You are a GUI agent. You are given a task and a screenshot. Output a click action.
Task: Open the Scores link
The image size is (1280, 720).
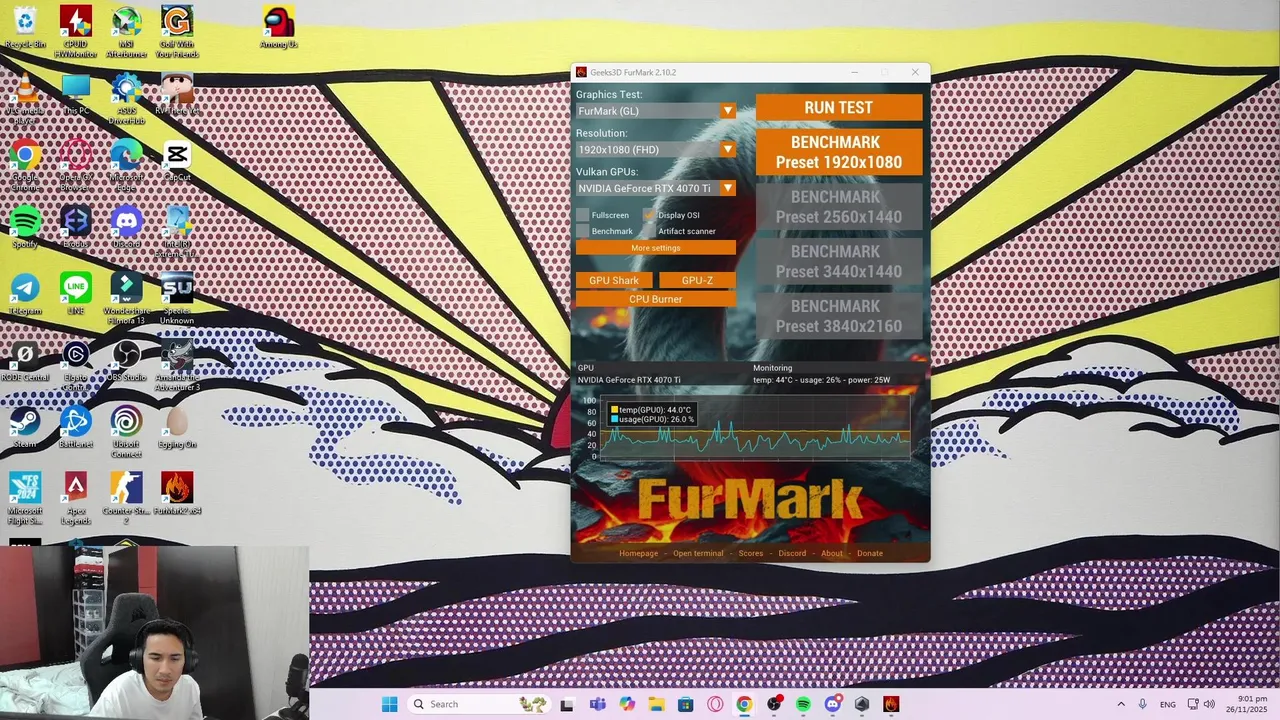click(x=751, y=553)
